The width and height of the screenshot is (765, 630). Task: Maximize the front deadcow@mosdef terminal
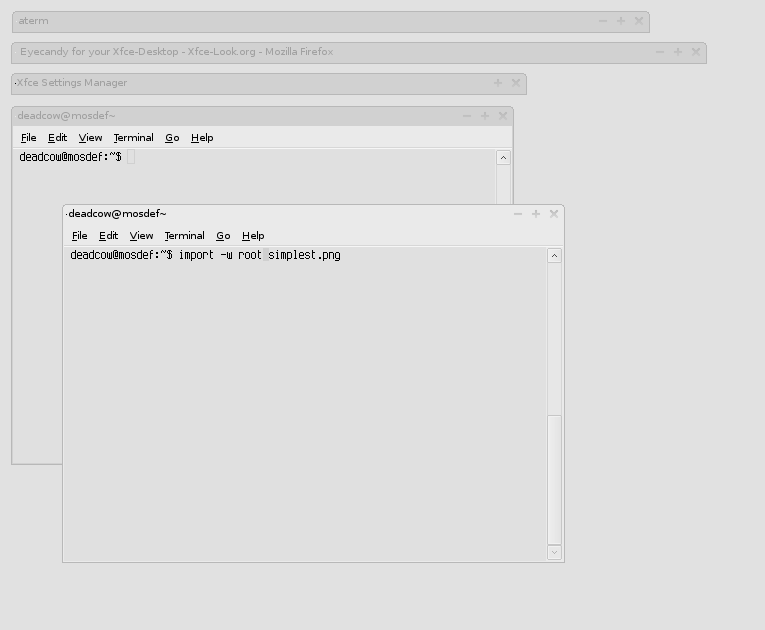pyautogui.click(x=536, y=214)
